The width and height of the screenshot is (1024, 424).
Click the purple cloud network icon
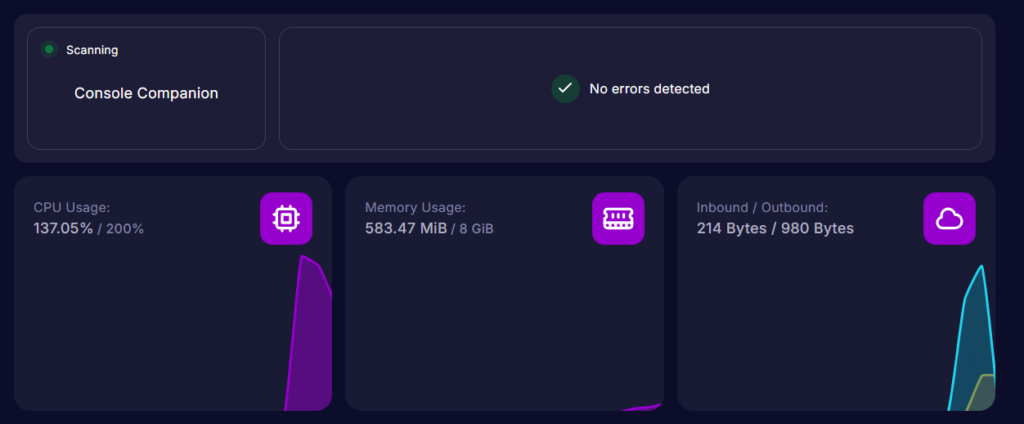click(949, 218)
